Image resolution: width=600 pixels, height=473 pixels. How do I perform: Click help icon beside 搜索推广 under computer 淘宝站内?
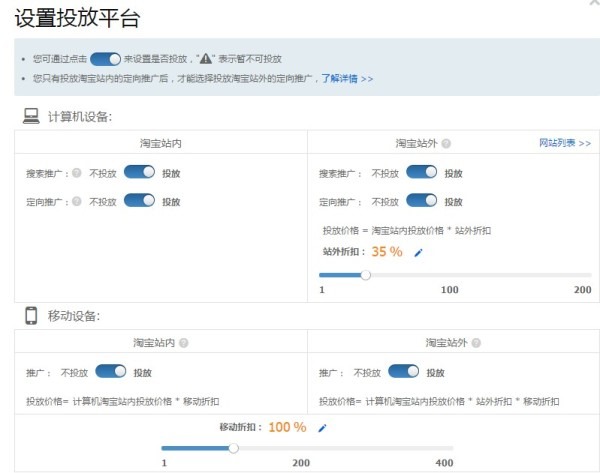76,173
